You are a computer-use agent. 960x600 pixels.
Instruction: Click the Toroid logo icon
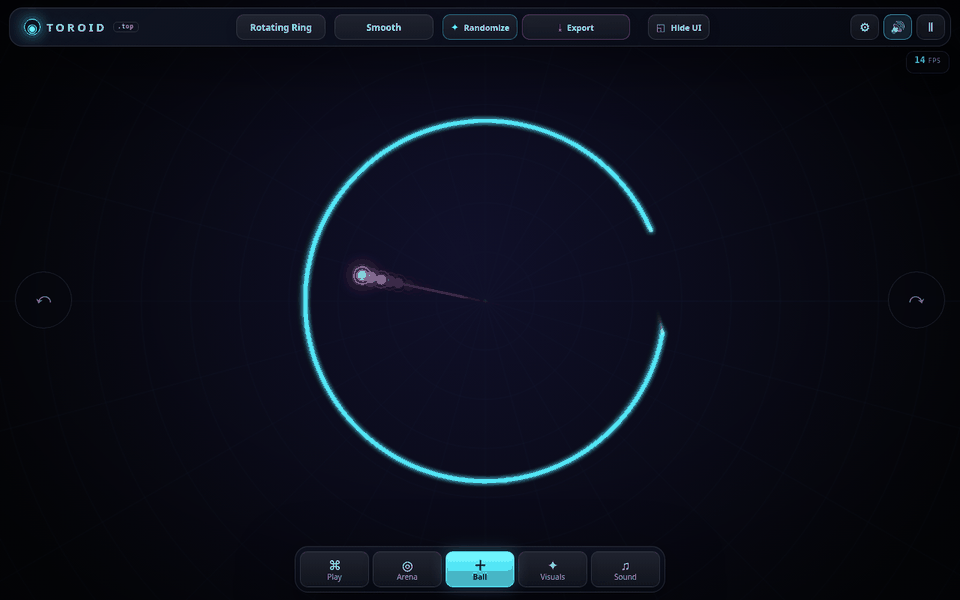[32, 28]
